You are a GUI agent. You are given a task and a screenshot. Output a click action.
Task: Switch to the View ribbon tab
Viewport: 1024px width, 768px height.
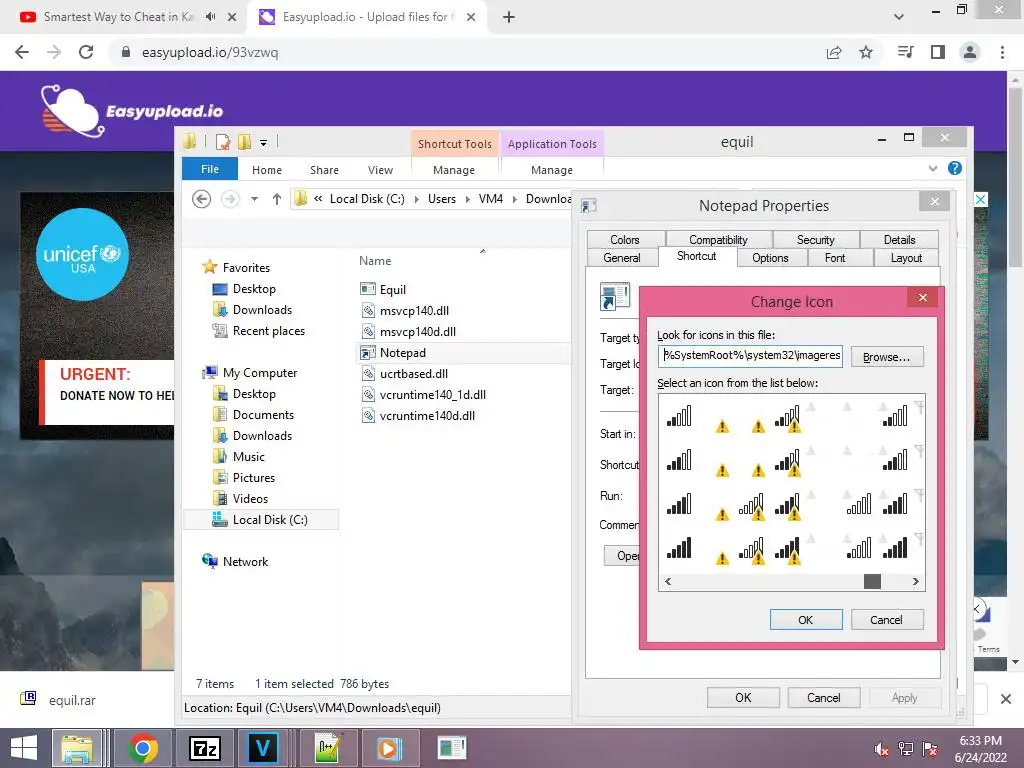coord(380,170)
